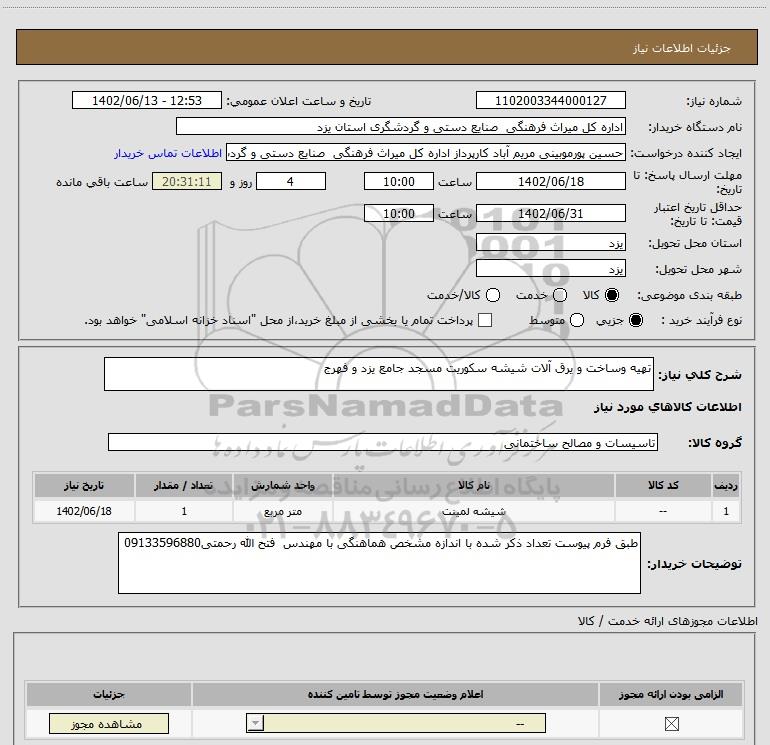This screenshot has height=745, width=770.
Task: Click the 1402/06/18 need date cell
Action: coord(84,511)
